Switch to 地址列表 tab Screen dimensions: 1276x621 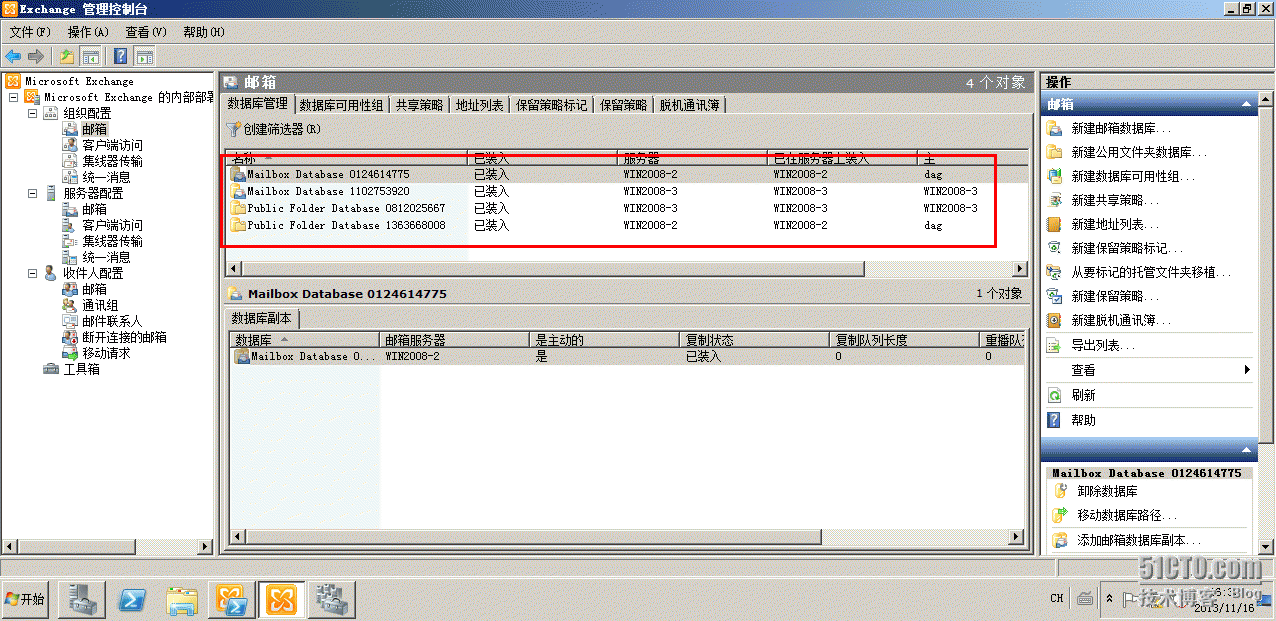(479, 105)
